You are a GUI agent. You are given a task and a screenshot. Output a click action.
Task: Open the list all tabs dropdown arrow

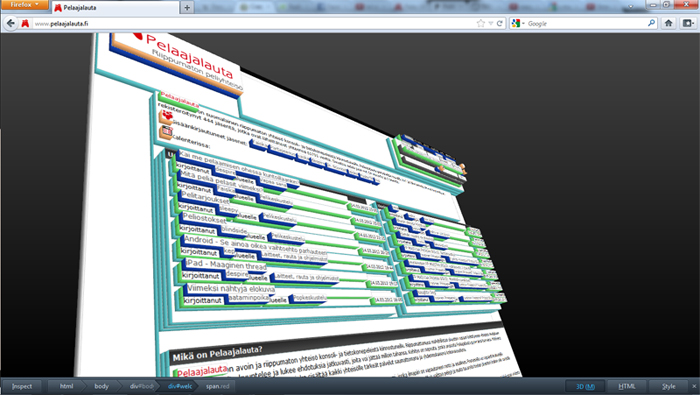(630, 6)
